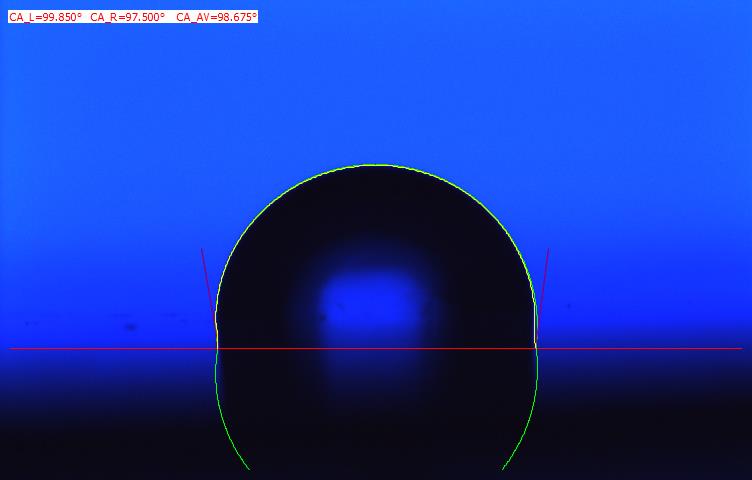Click the dark smudge left of the droplet

(x=128, y=326)
